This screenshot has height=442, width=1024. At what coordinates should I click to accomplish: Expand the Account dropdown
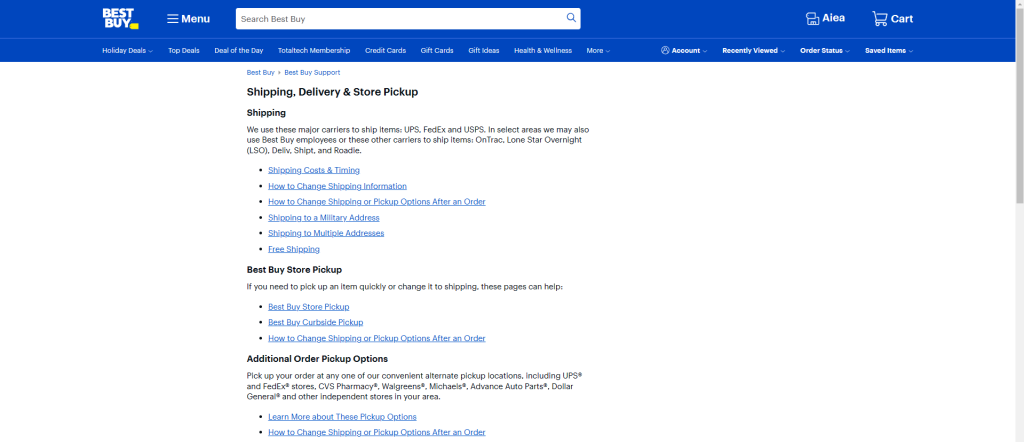tap(684, 50)
